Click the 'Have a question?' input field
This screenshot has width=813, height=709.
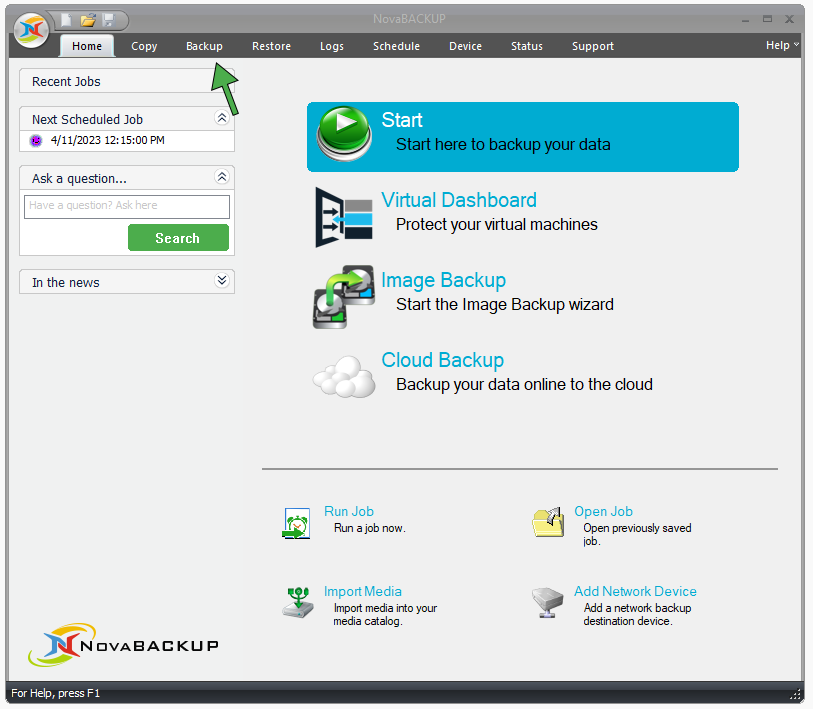click(x=127, y=206)
